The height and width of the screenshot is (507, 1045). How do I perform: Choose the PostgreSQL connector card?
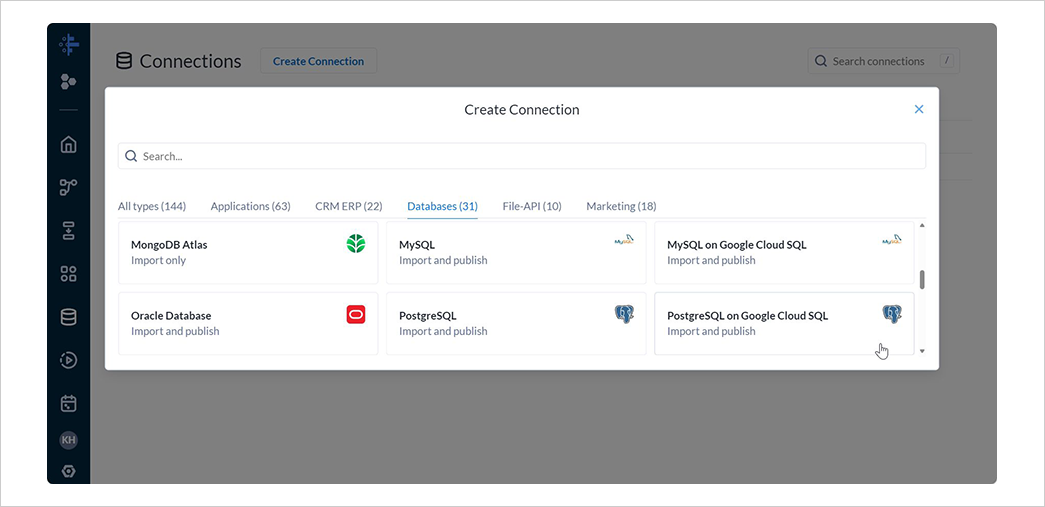pos(516,323)
